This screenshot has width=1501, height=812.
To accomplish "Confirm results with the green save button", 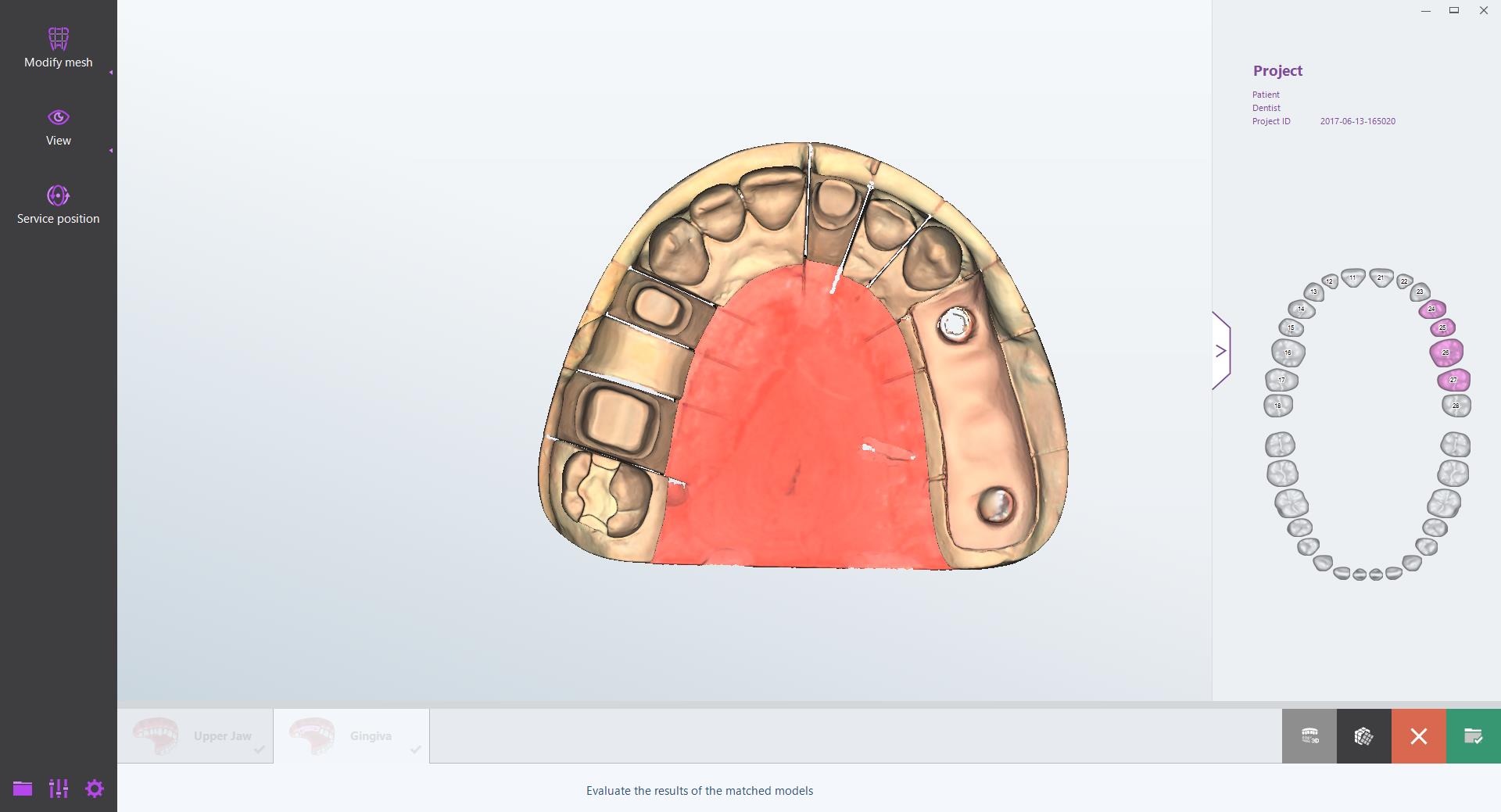I will tap(1473, 735).
